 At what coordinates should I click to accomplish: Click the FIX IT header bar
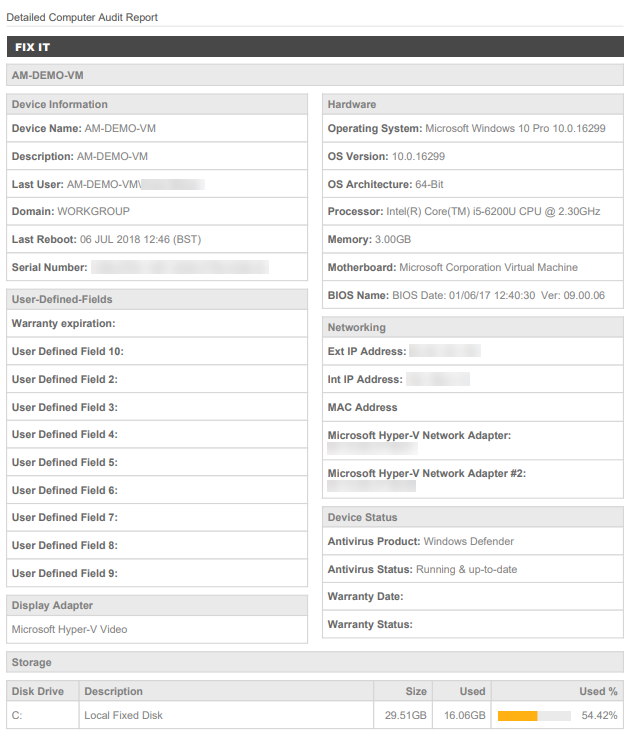point(315,47)
